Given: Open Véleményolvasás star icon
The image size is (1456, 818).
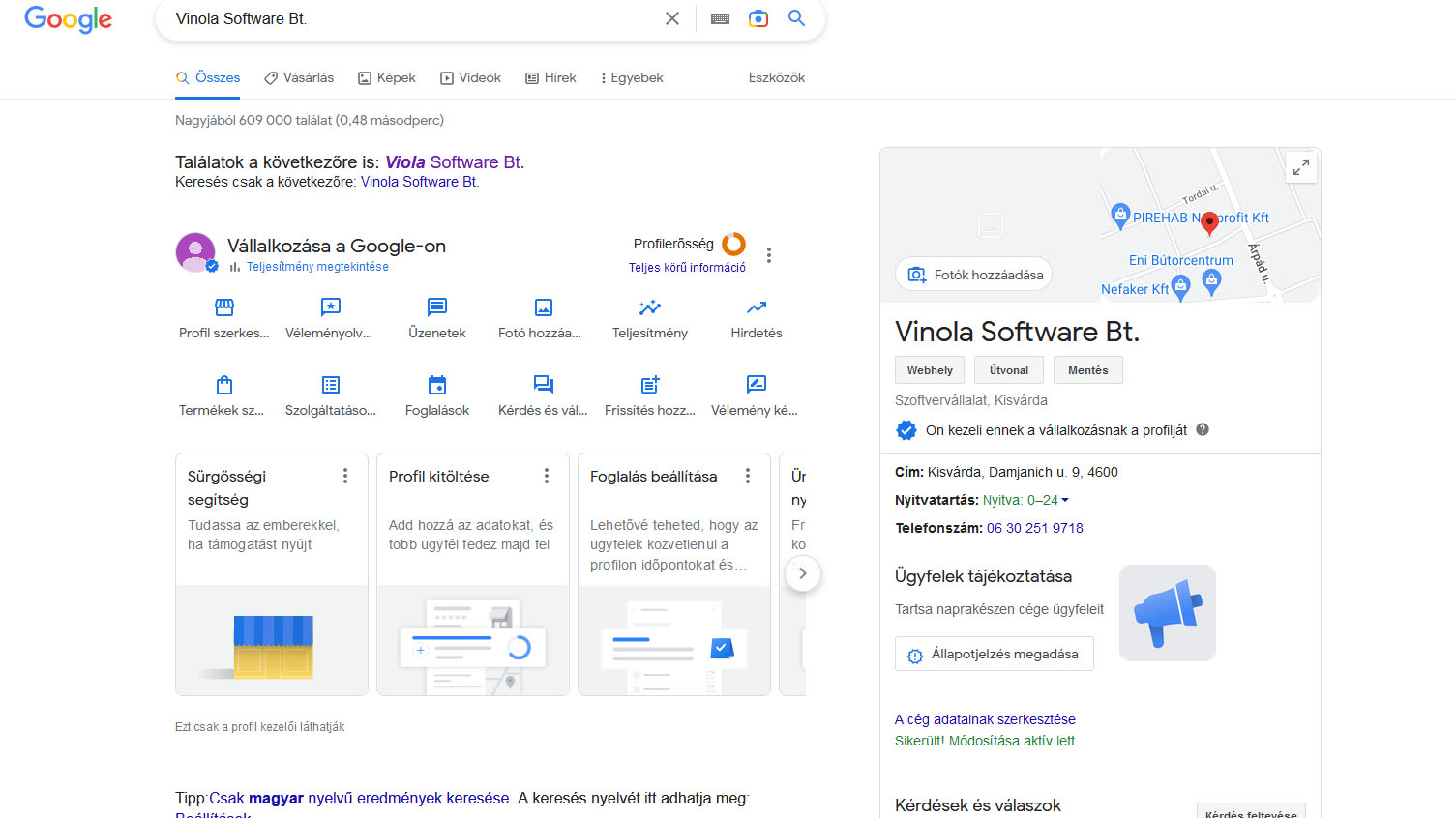Looking at the screenshot, I should tap(331, 307).
